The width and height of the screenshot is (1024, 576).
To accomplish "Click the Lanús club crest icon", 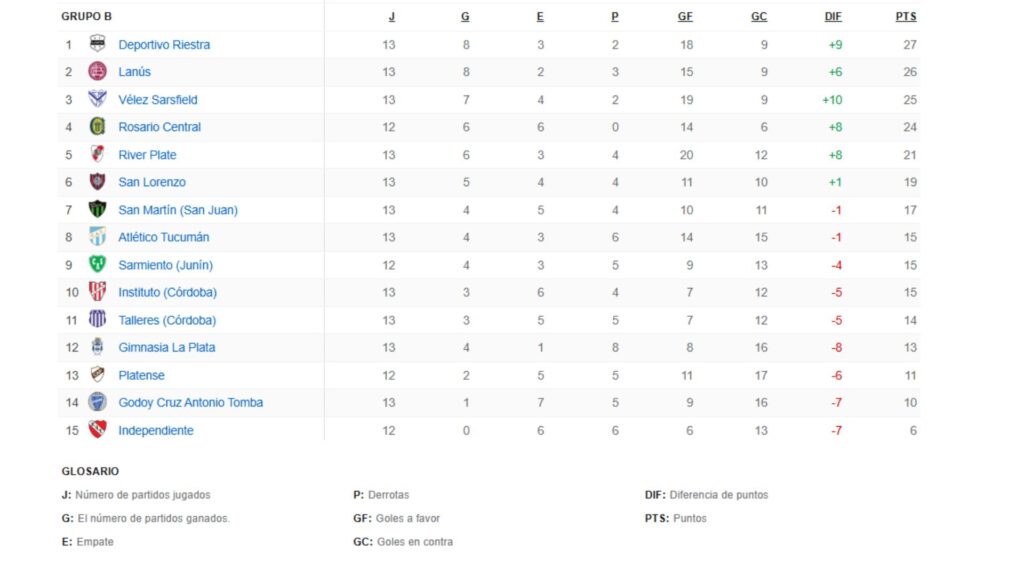I will [97, 72].
